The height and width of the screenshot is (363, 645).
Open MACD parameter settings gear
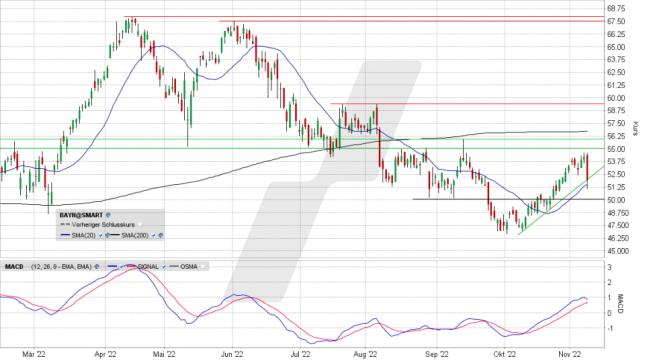coord(97,266)
